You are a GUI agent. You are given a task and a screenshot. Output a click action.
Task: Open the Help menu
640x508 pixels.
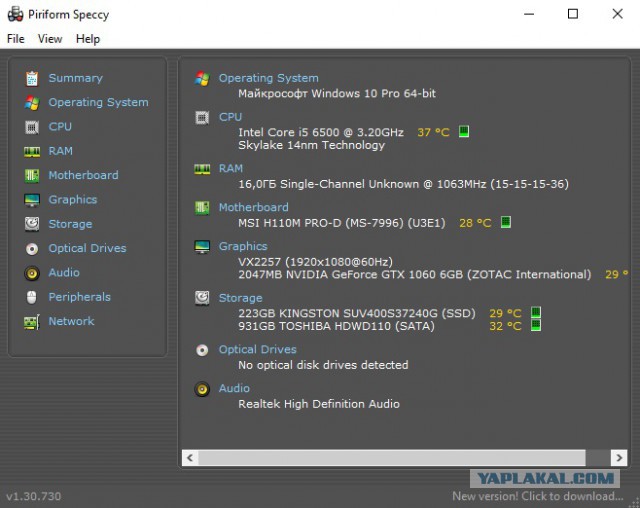88,39
